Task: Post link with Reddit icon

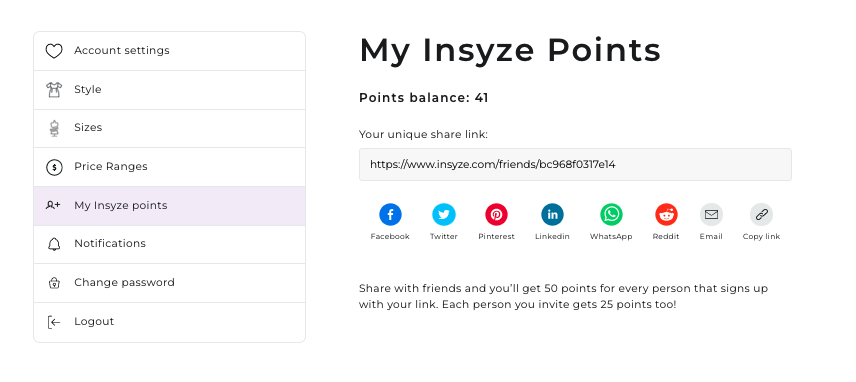Action: 666,214
